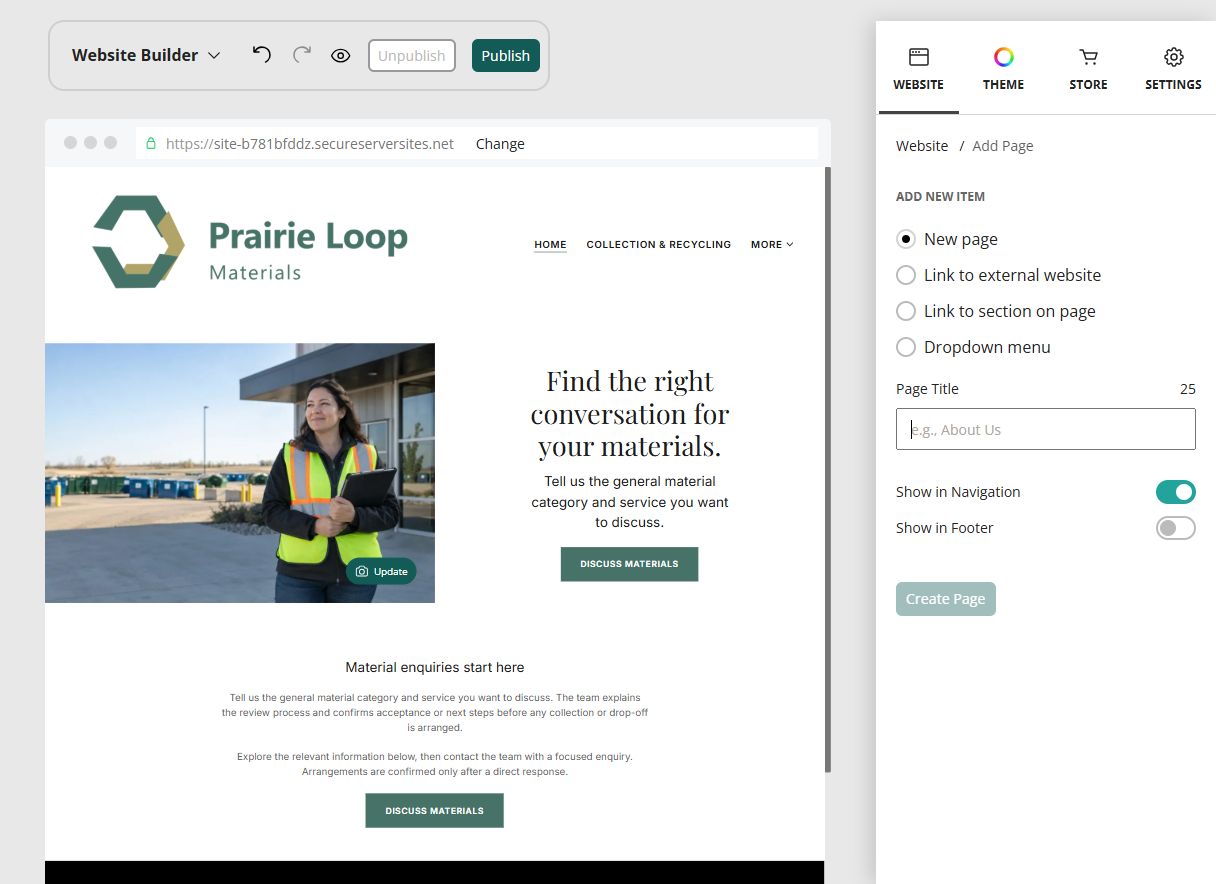Viewport: 1216px width, 884px height.
Task: Preview site with the eye icon
Action: [x=341, y=56]
